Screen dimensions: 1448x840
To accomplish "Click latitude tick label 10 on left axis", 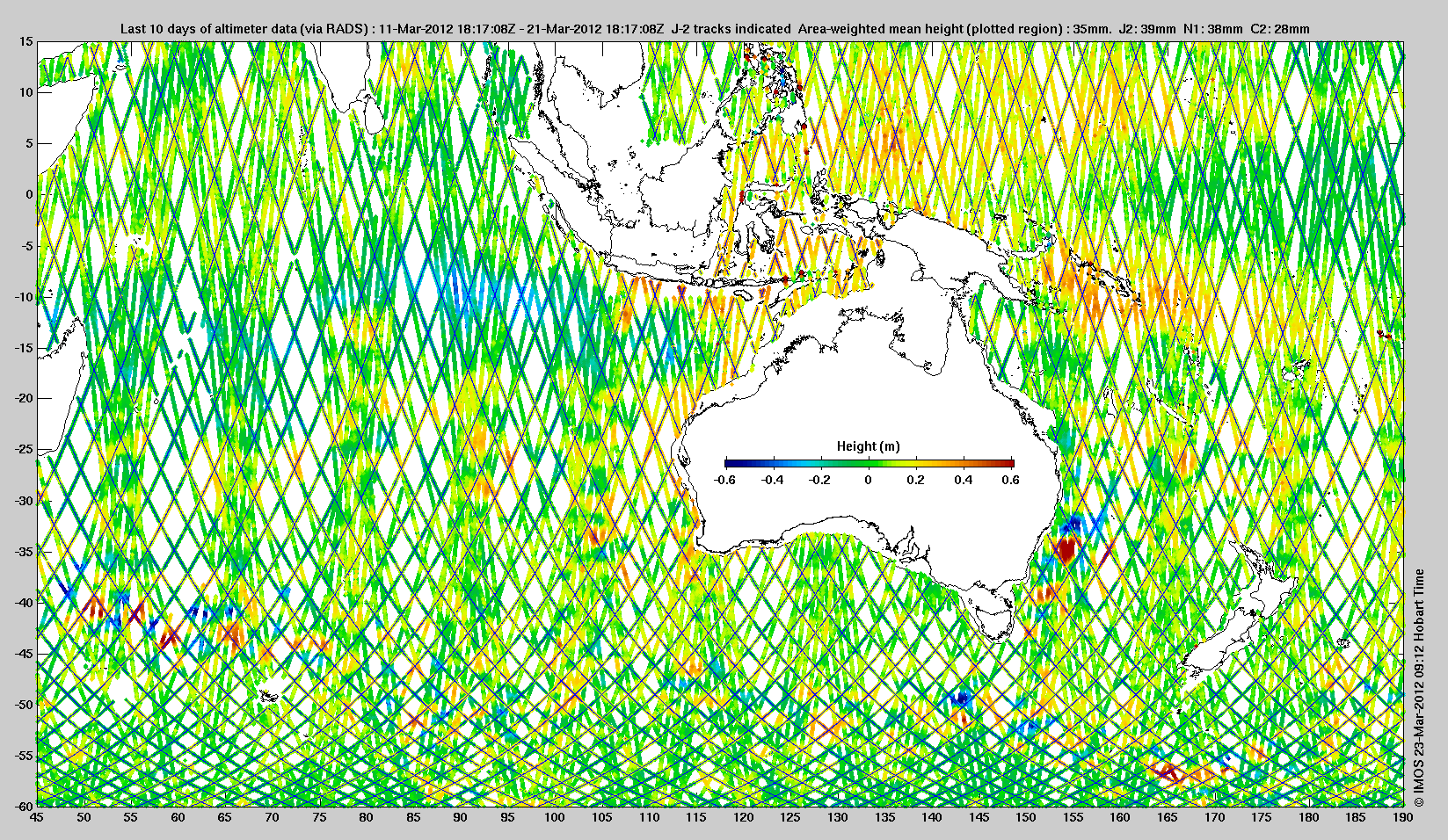I will point(25,92).
